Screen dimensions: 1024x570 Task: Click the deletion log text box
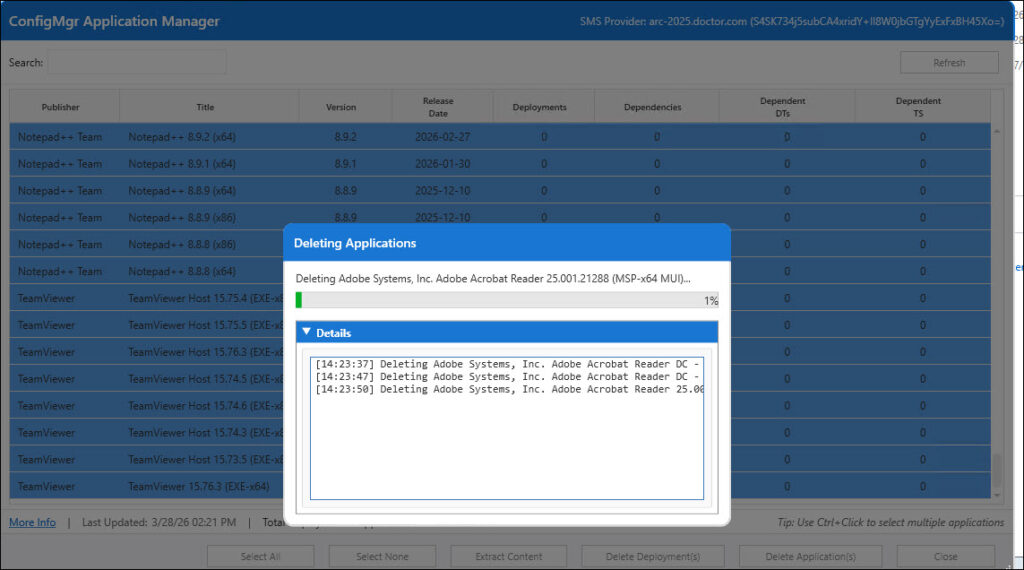pyautogui.click(x=507, y=440)
